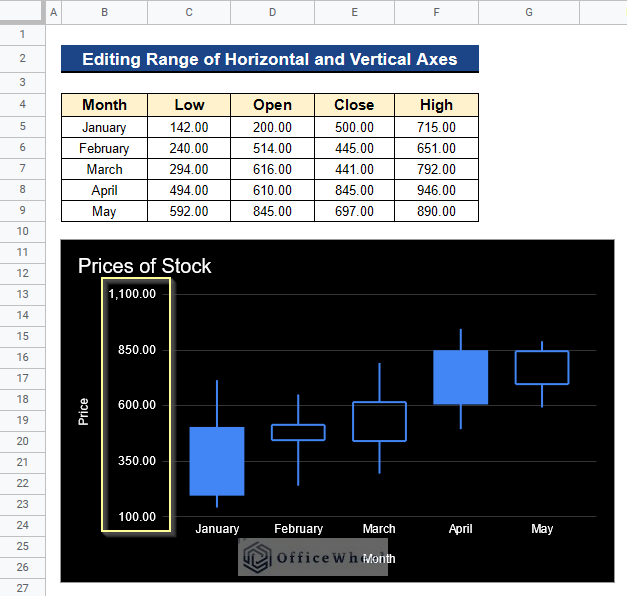Screen dimensions: 627x596
Task: Click the 'Close' table header cell
Action: pos(354,105)
